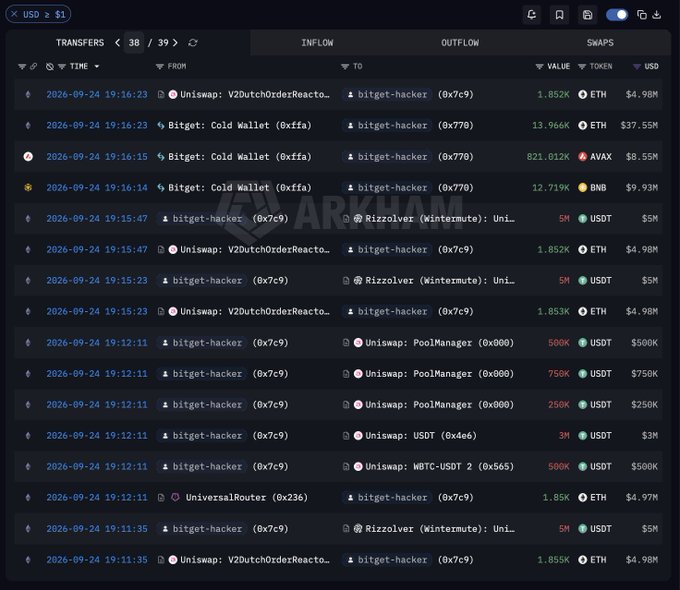The image size is (680, 590).
Task: Click USDT token icon on the $3M row
Action: click(x=583, y=436)
